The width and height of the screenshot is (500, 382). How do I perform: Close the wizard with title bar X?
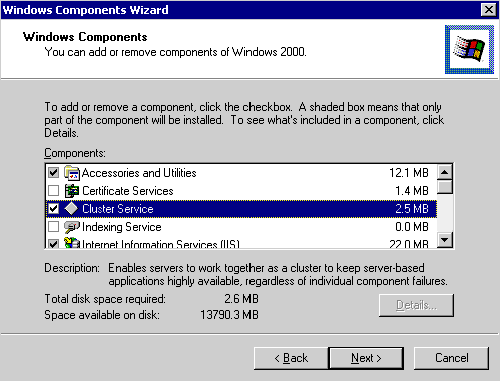[489, 10]
